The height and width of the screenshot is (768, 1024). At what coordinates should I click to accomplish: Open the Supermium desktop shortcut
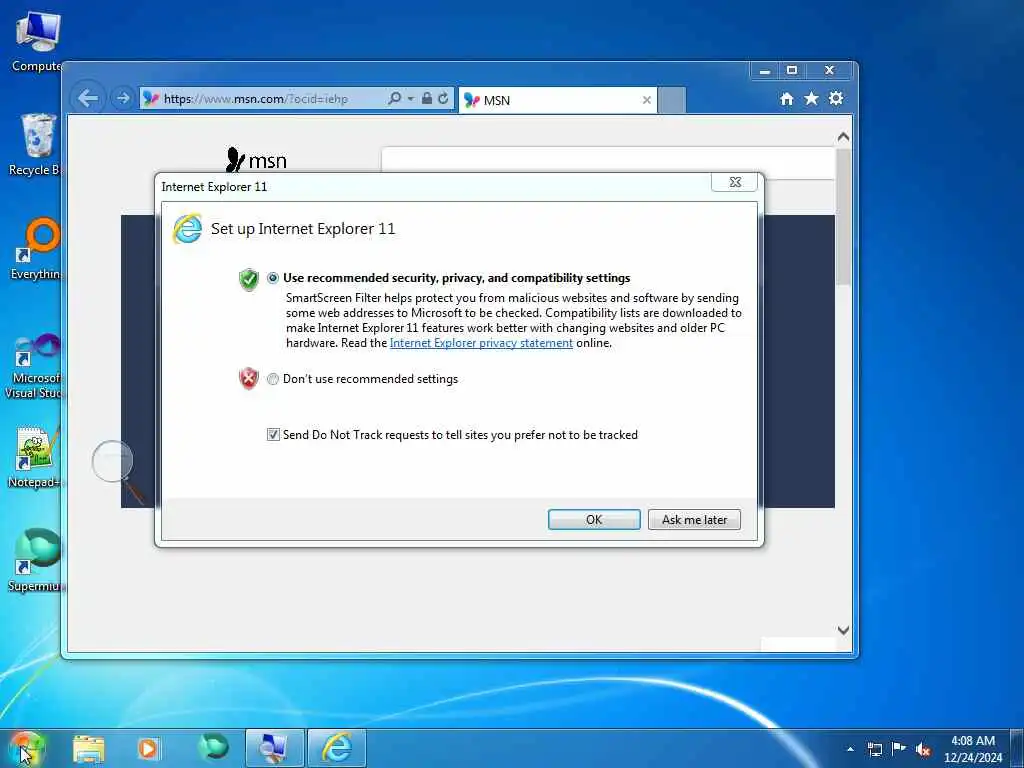(x=36, y=560)
